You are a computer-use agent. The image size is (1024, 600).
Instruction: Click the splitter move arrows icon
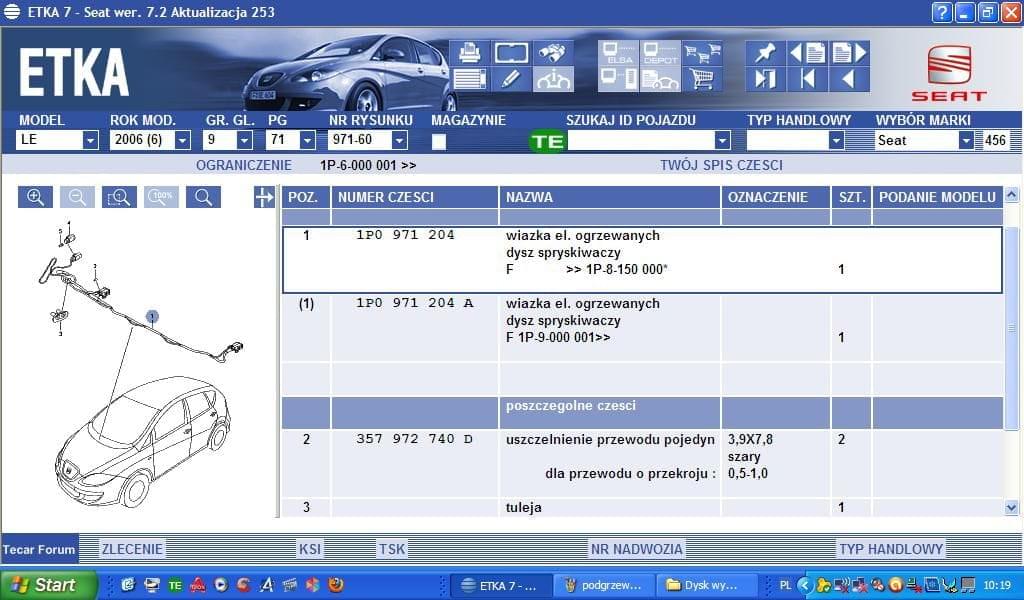click(x=264, y=197)
